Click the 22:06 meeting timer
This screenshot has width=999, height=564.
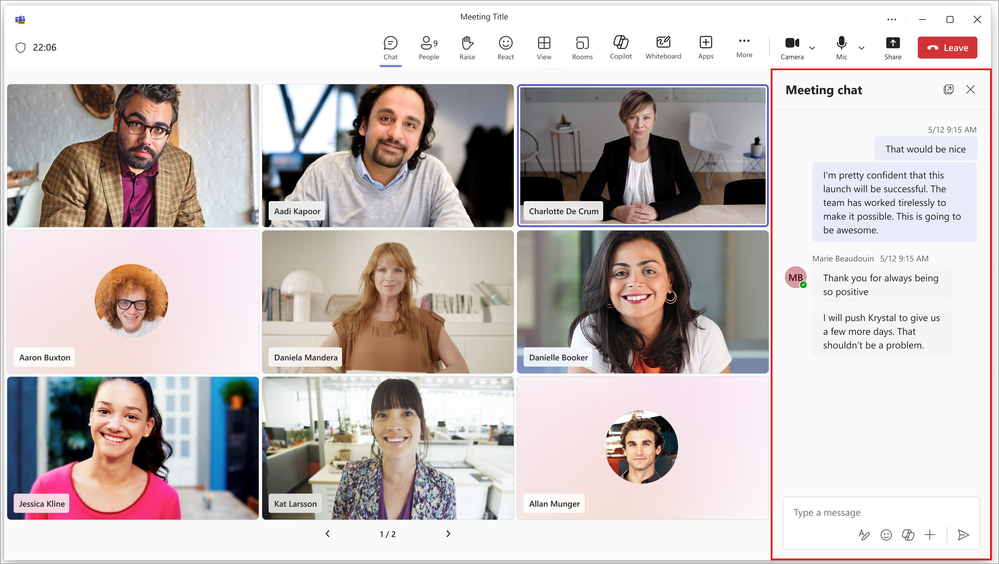(x=45, y=47)
